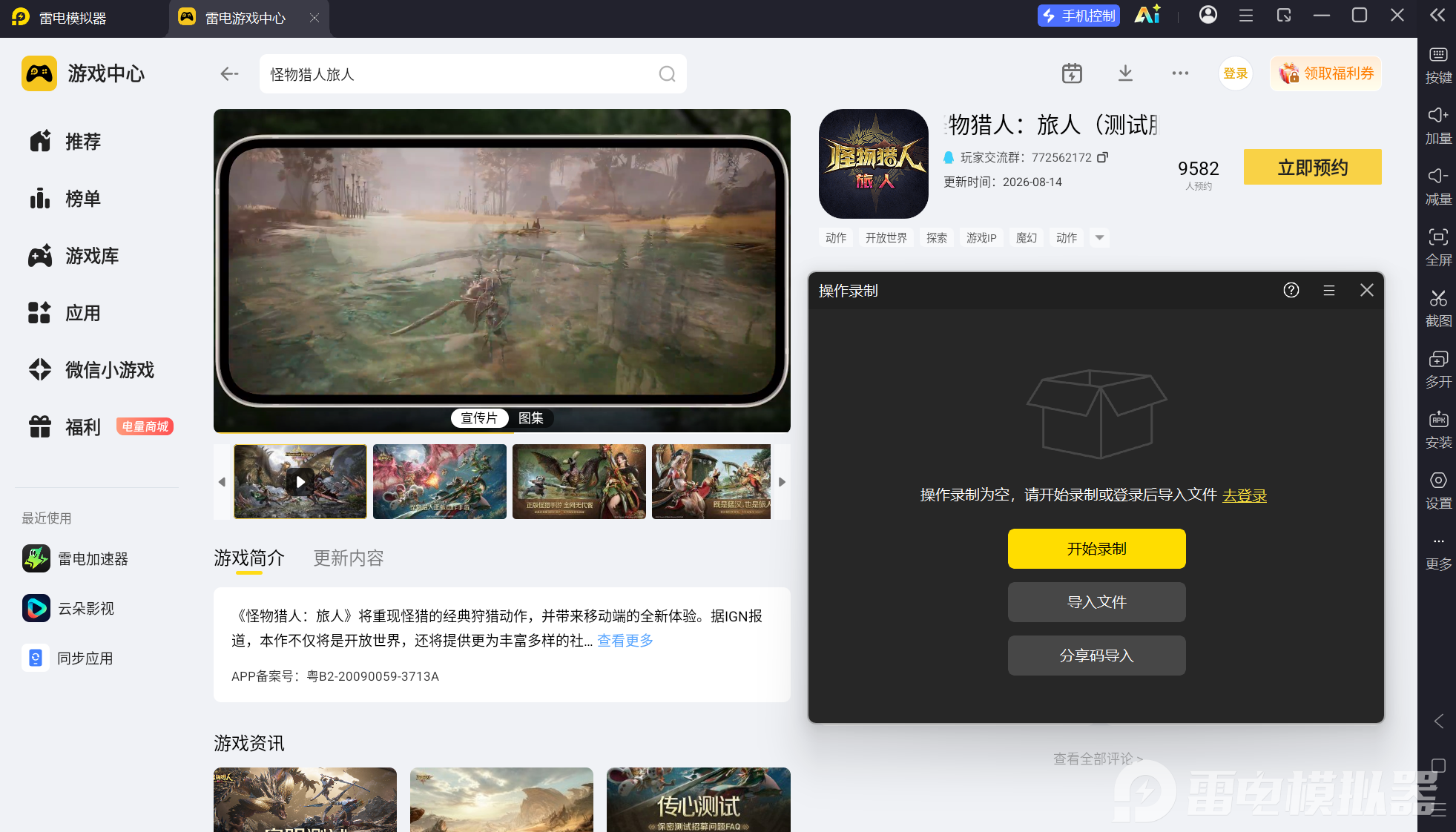Open the 推荐 sidebar section

point(65,141)
